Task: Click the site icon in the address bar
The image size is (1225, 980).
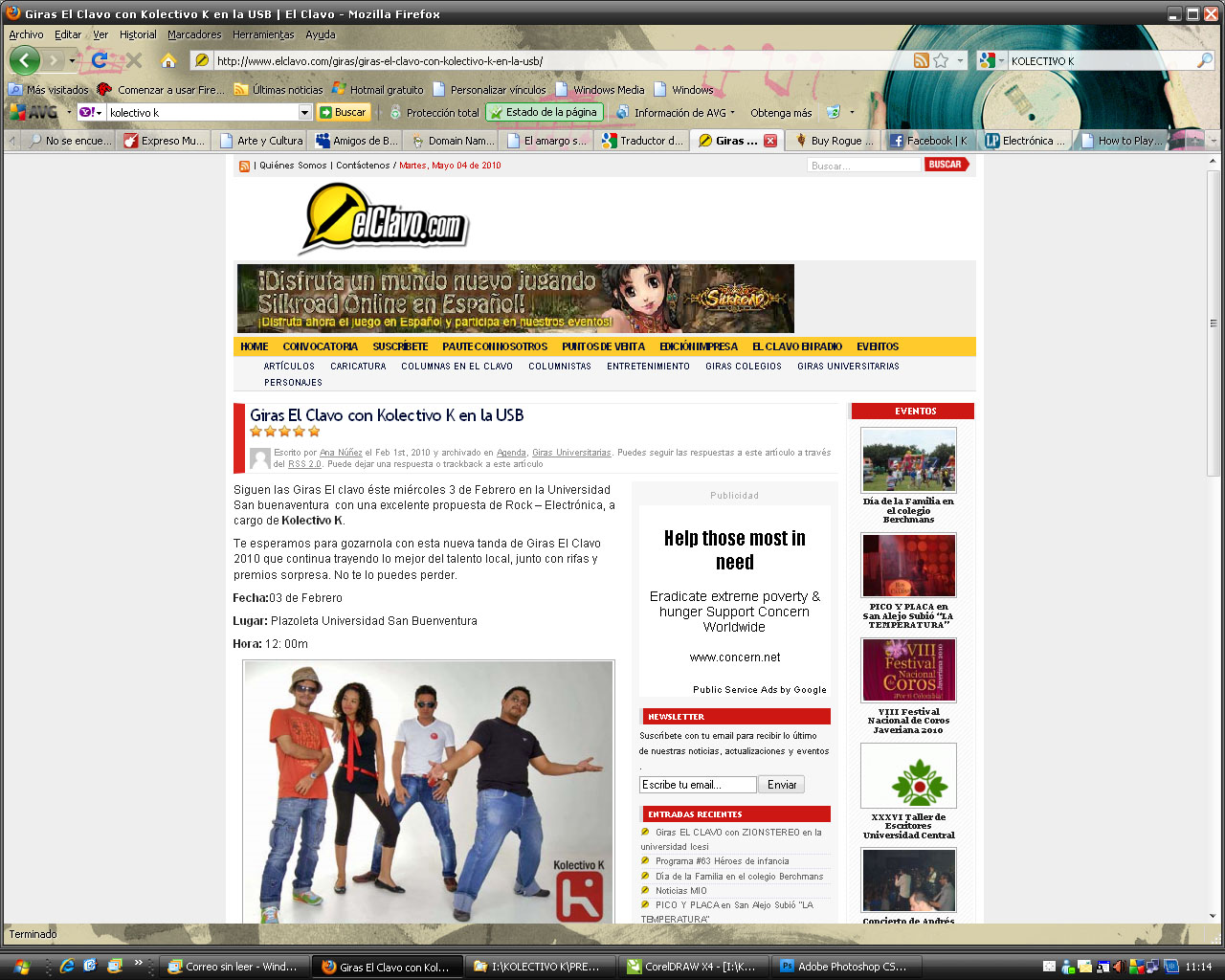Action: pos(201,60)
